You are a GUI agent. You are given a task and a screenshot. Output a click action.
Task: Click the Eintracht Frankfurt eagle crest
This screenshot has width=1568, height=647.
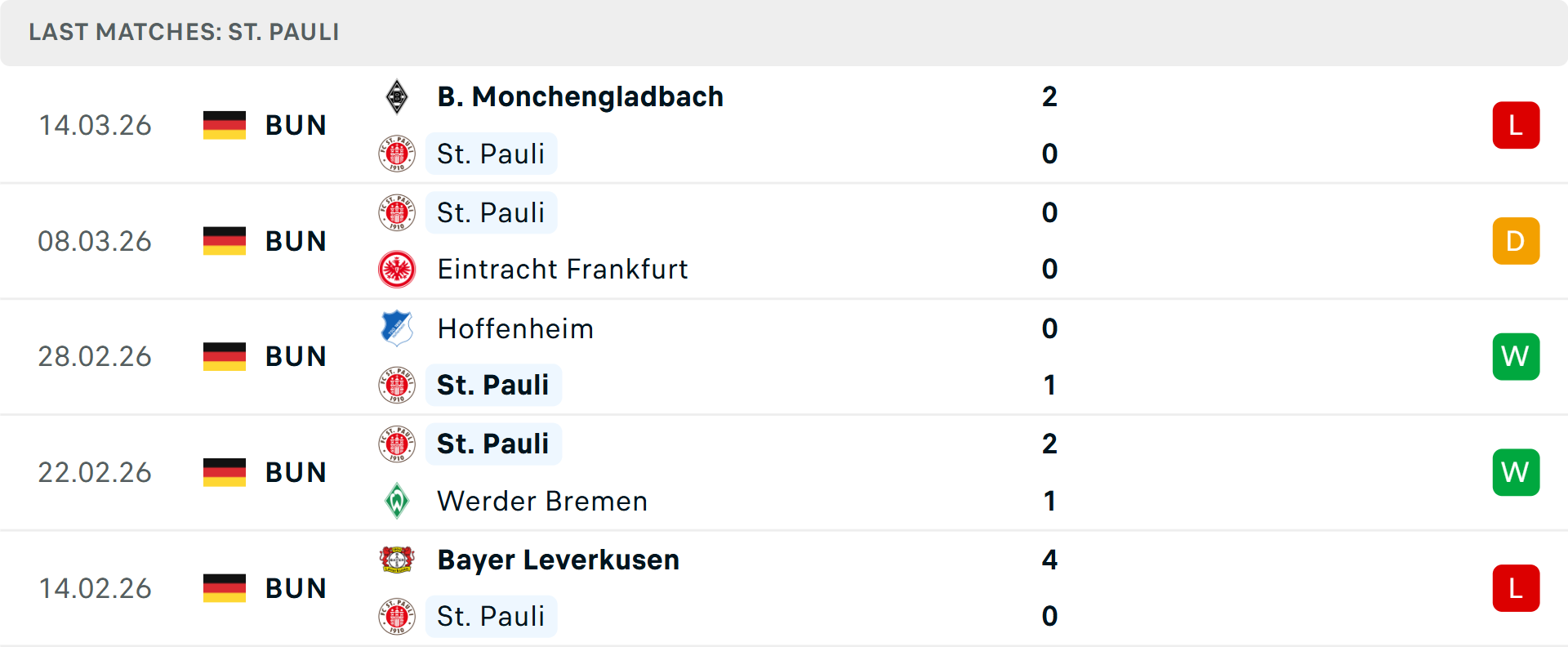click(x=397, y=270)
